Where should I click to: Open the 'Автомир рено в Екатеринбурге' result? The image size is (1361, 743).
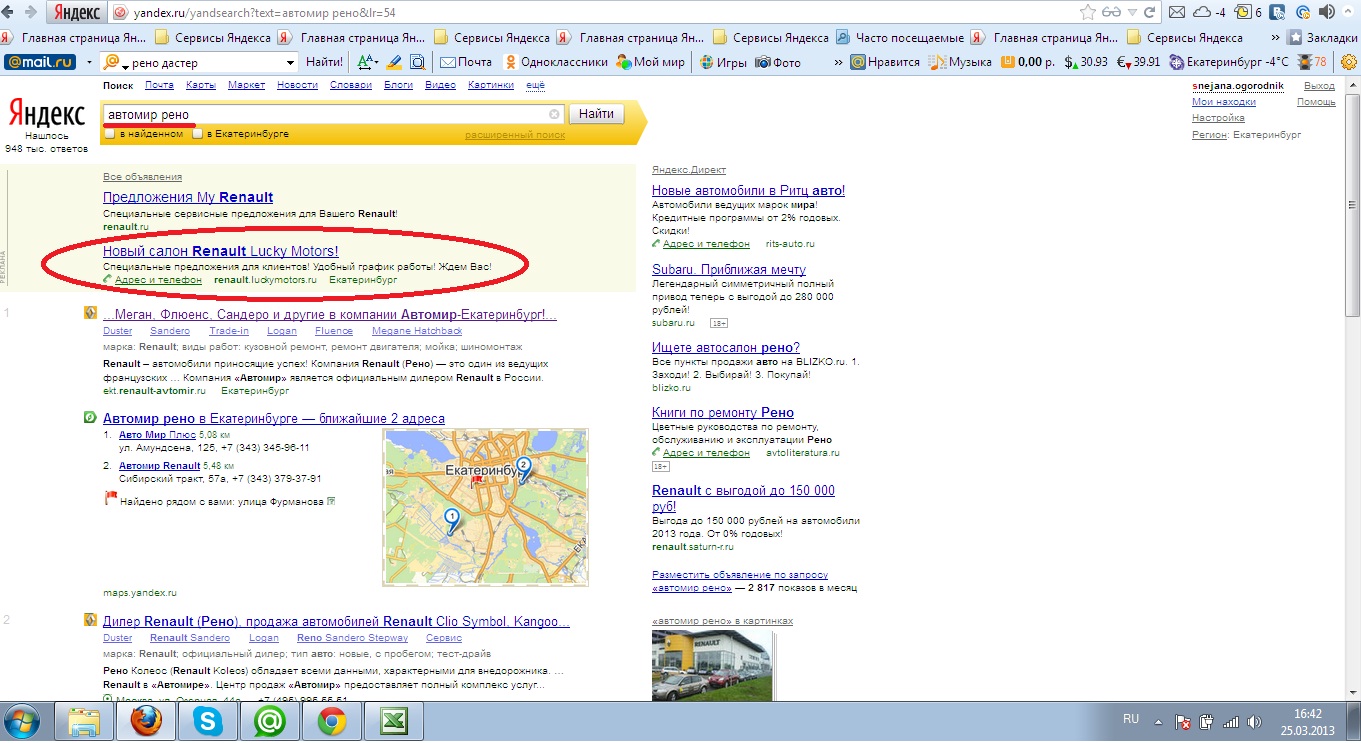[x=274, y=418]
